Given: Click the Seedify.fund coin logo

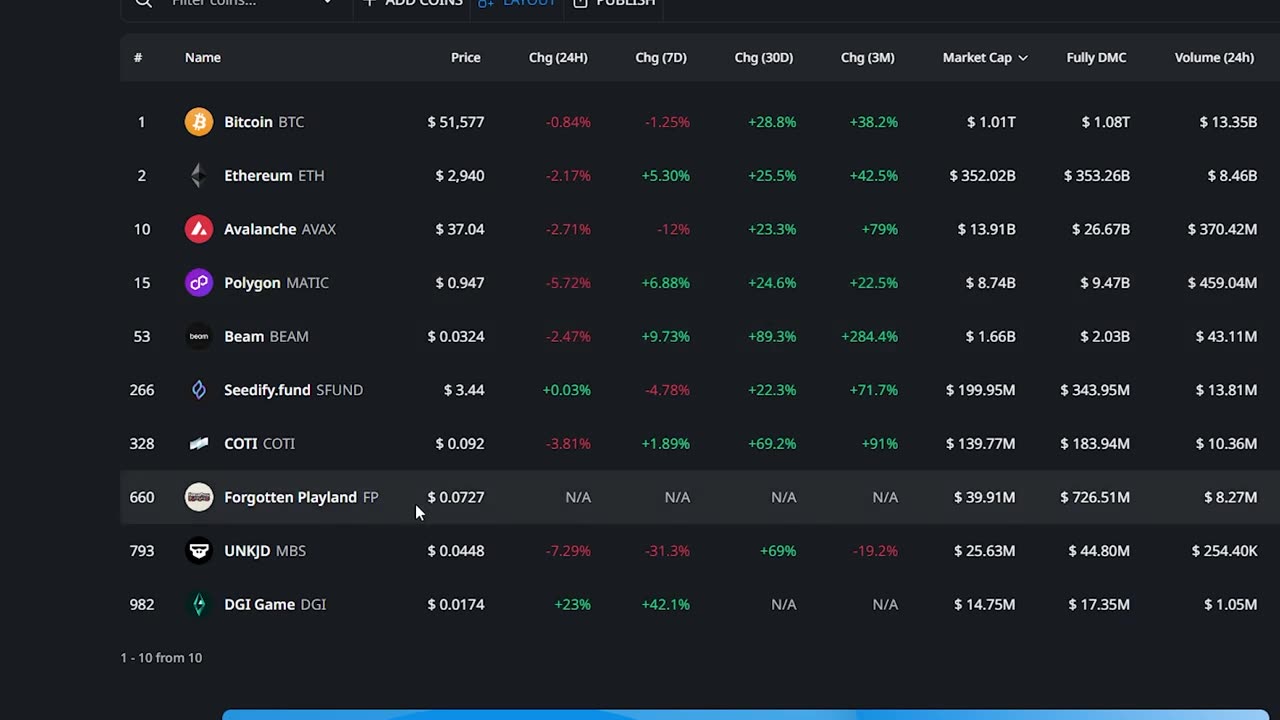Looking at the screenshot, I should [199, 390].
